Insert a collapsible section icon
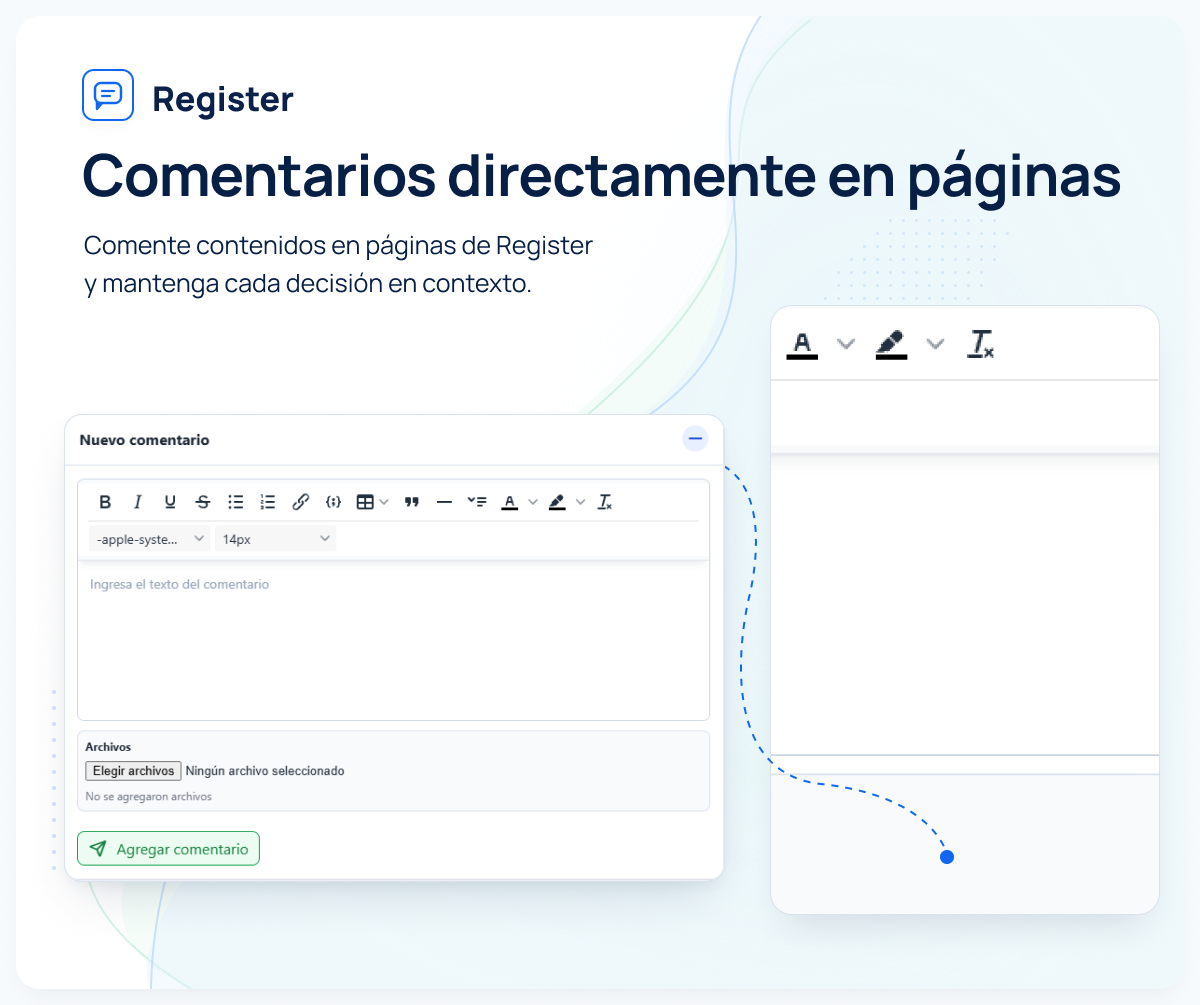The width and height of the screenshot is (1200, 1005). [x=477, y=502]
